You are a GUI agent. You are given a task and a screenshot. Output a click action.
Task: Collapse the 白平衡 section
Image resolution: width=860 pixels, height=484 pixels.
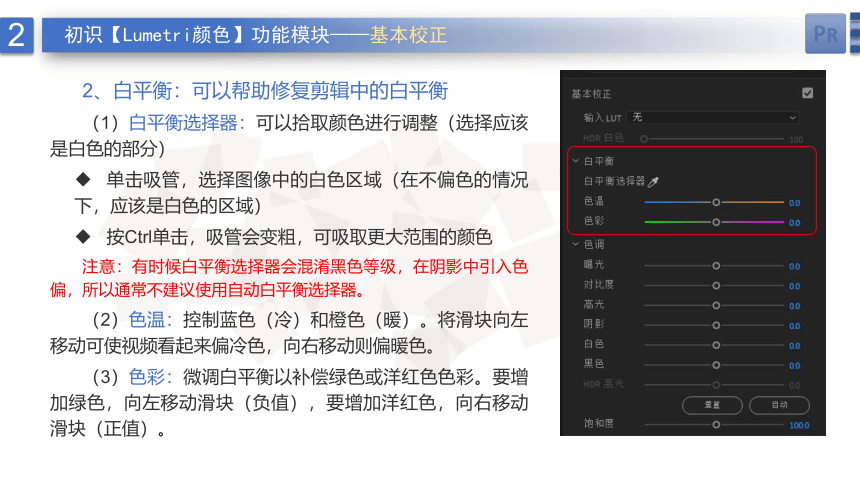coord(575,161)
